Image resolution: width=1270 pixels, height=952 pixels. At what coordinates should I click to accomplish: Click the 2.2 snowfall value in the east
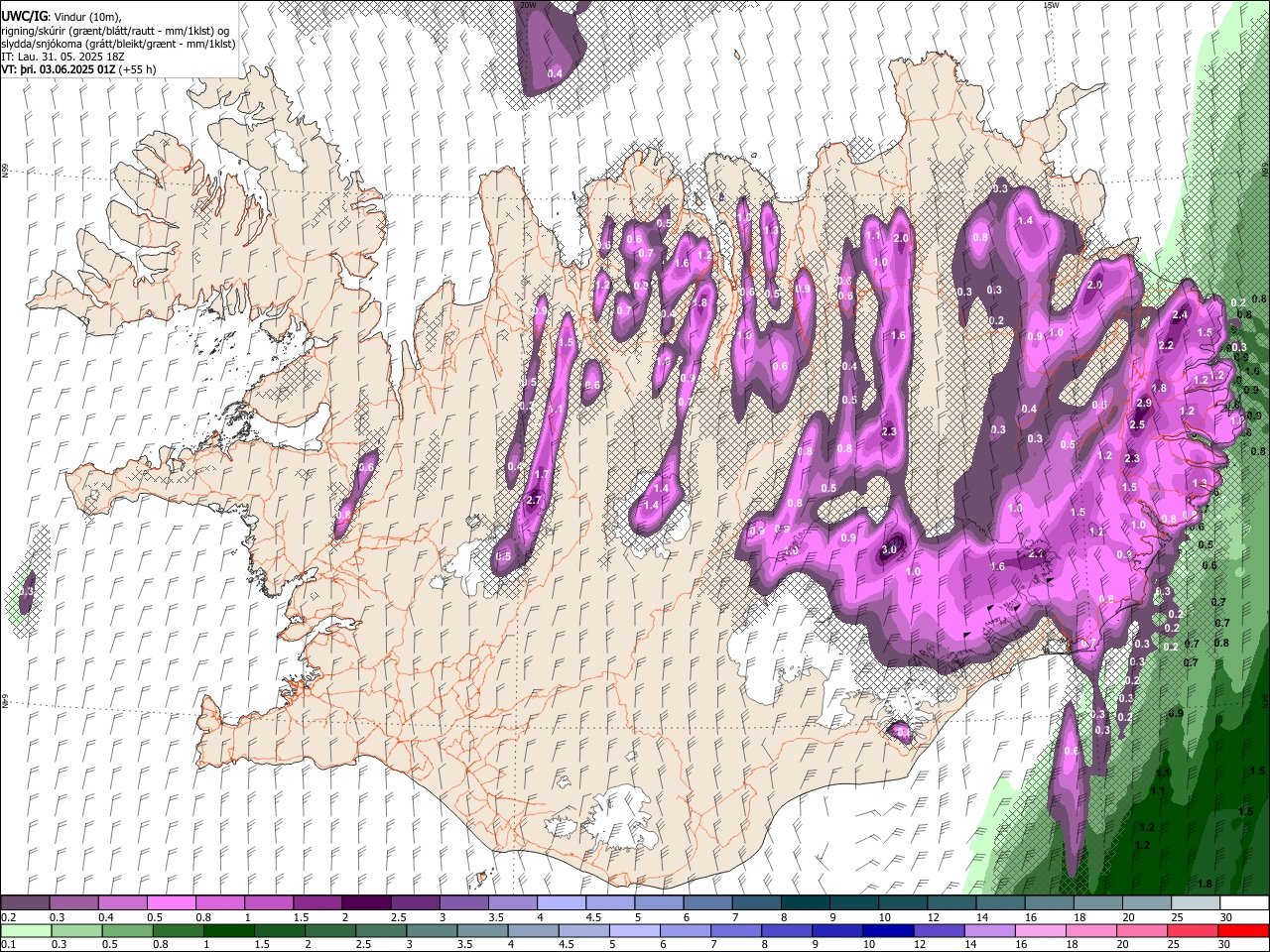pos(1166,345)
